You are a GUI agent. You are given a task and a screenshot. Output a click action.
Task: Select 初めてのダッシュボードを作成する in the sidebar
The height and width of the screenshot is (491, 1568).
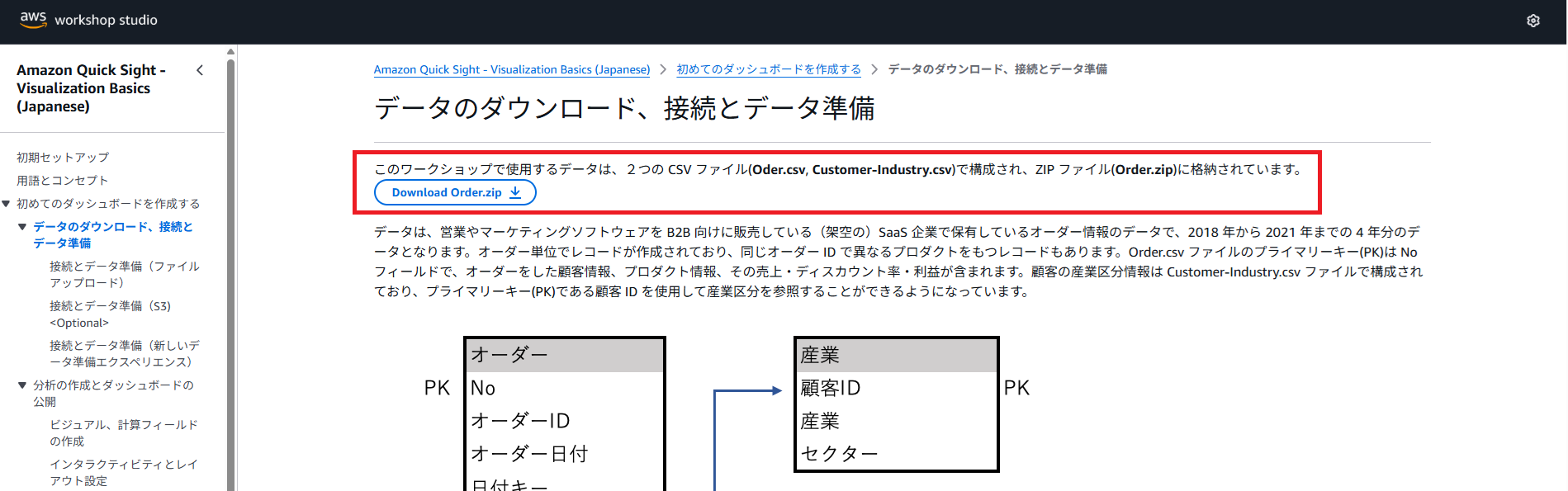(x=108, y=204)
